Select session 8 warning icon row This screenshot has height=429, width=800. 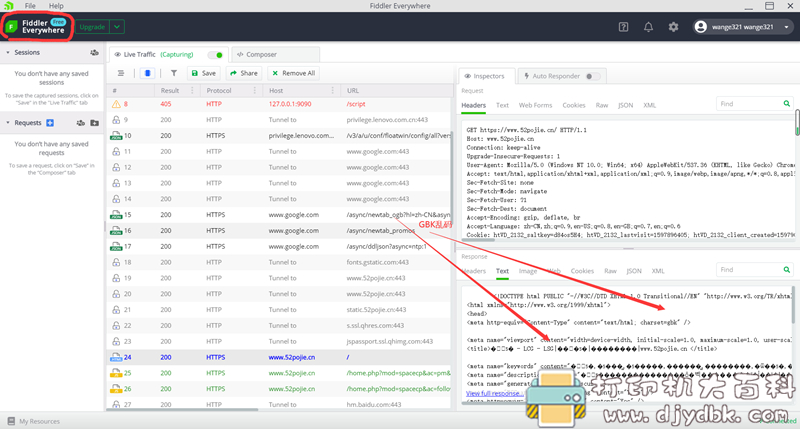point(116,104)
